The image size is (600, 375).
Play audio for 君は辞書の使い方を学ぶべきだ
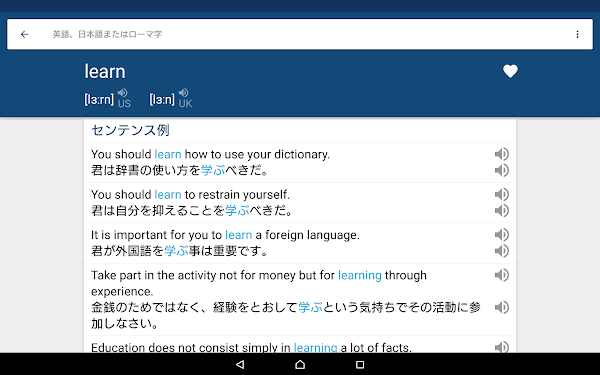(x=501, y=170)
